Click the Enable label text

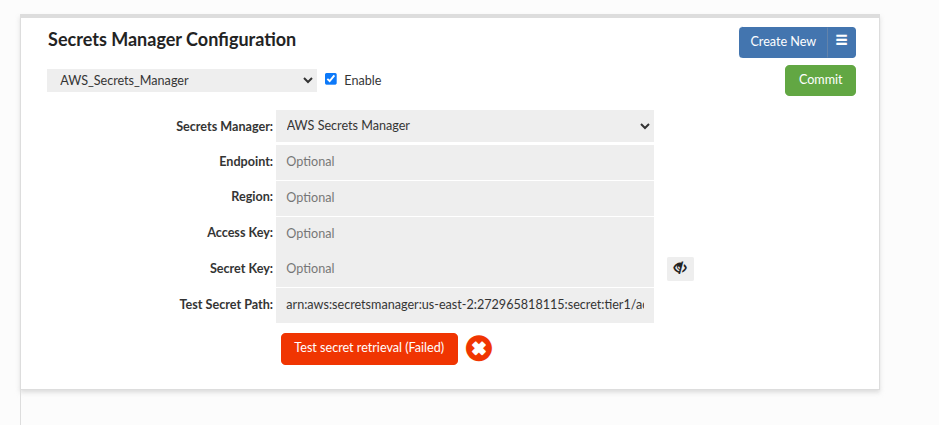[362, 80]
